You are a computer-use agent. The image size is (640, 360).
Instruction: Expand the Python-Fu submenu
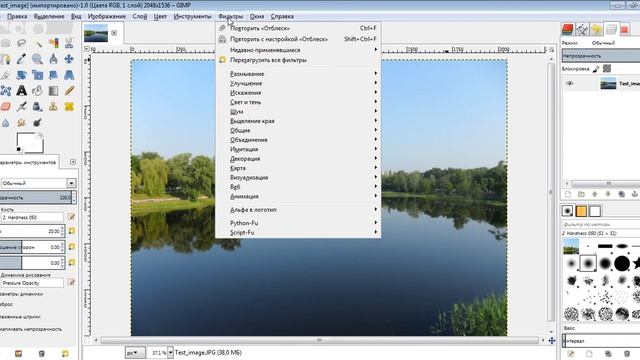coord(298,223)
